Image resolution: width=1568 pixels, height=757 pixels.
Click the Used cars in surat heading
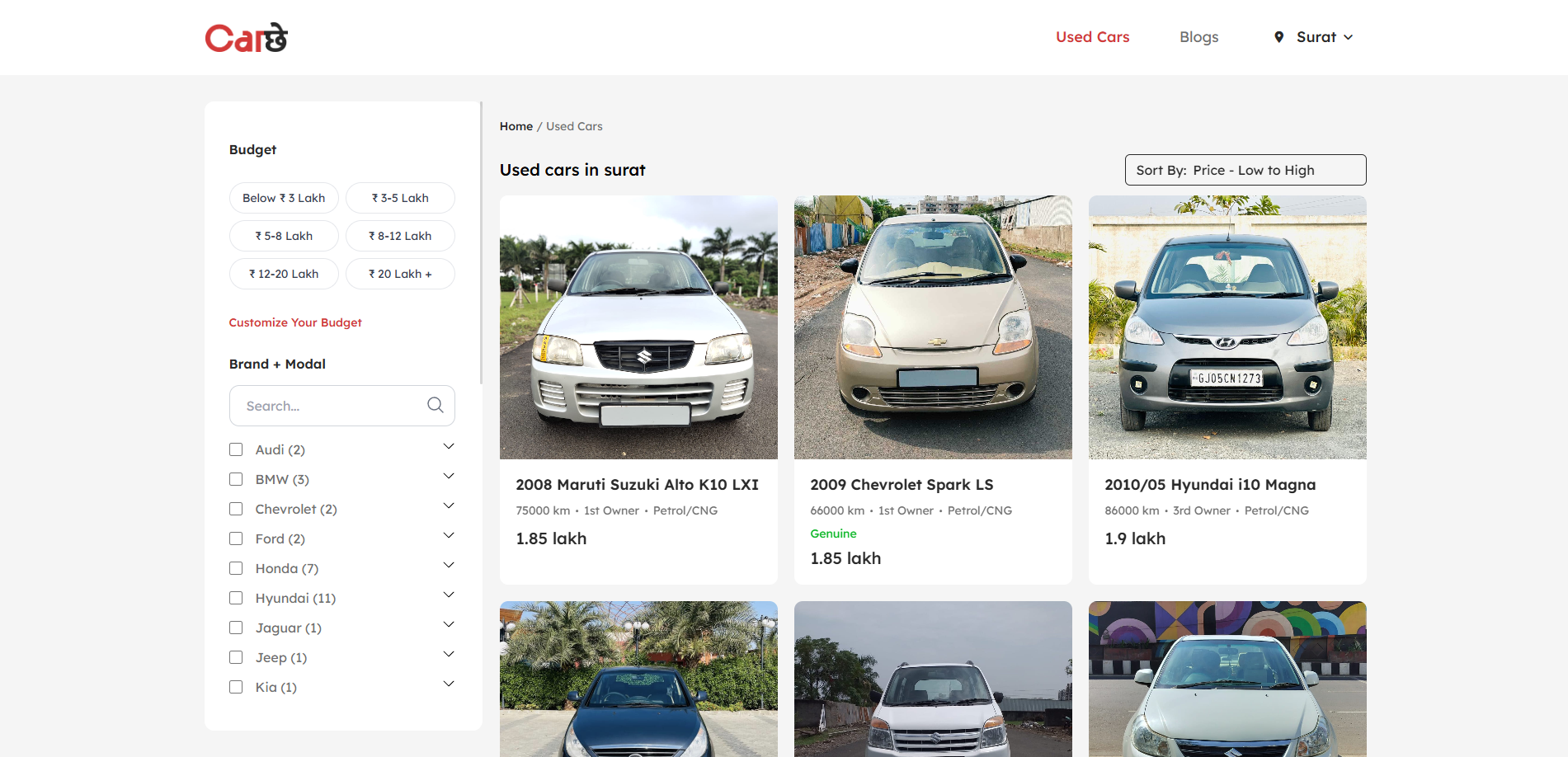(x=572, y=170)
